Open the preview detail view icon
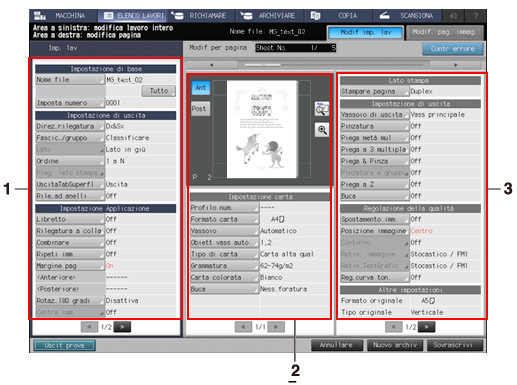Viewport: 517px width, 385px height. 322,109
